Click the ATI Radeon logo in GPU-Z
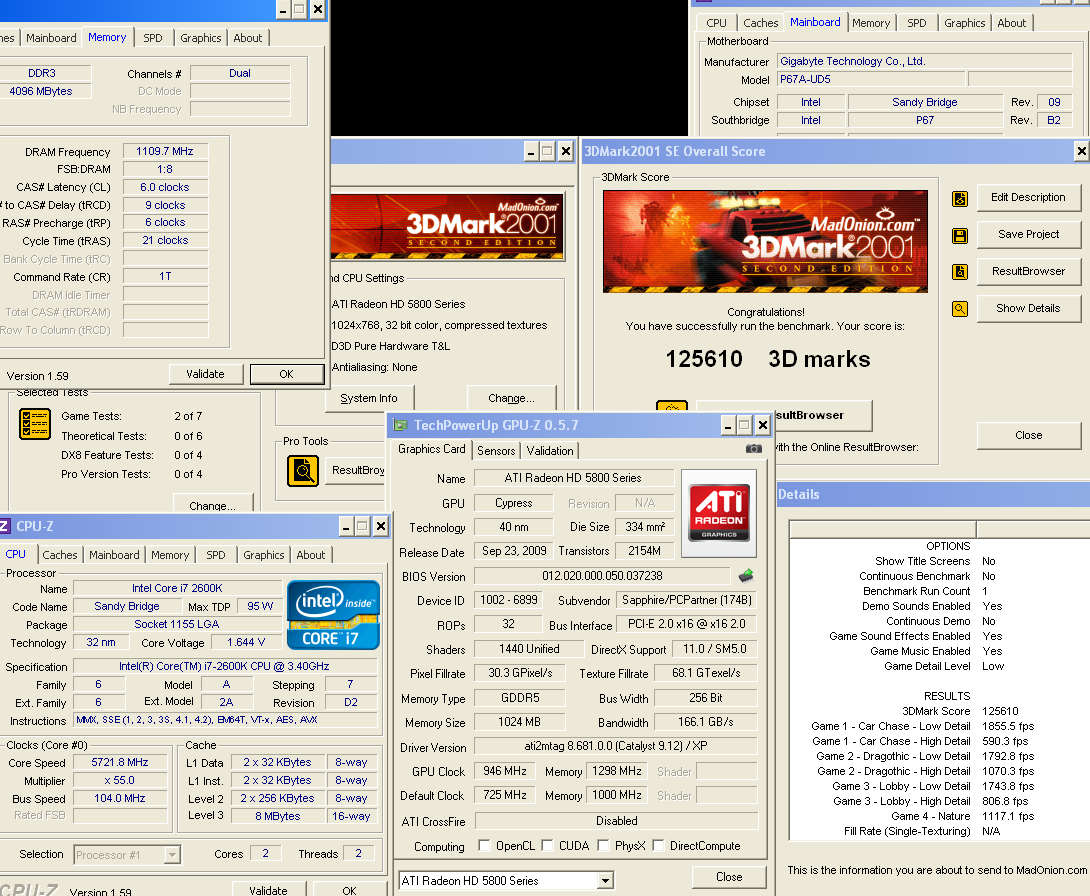The image size is (1090, 896). tap(719, 513)
